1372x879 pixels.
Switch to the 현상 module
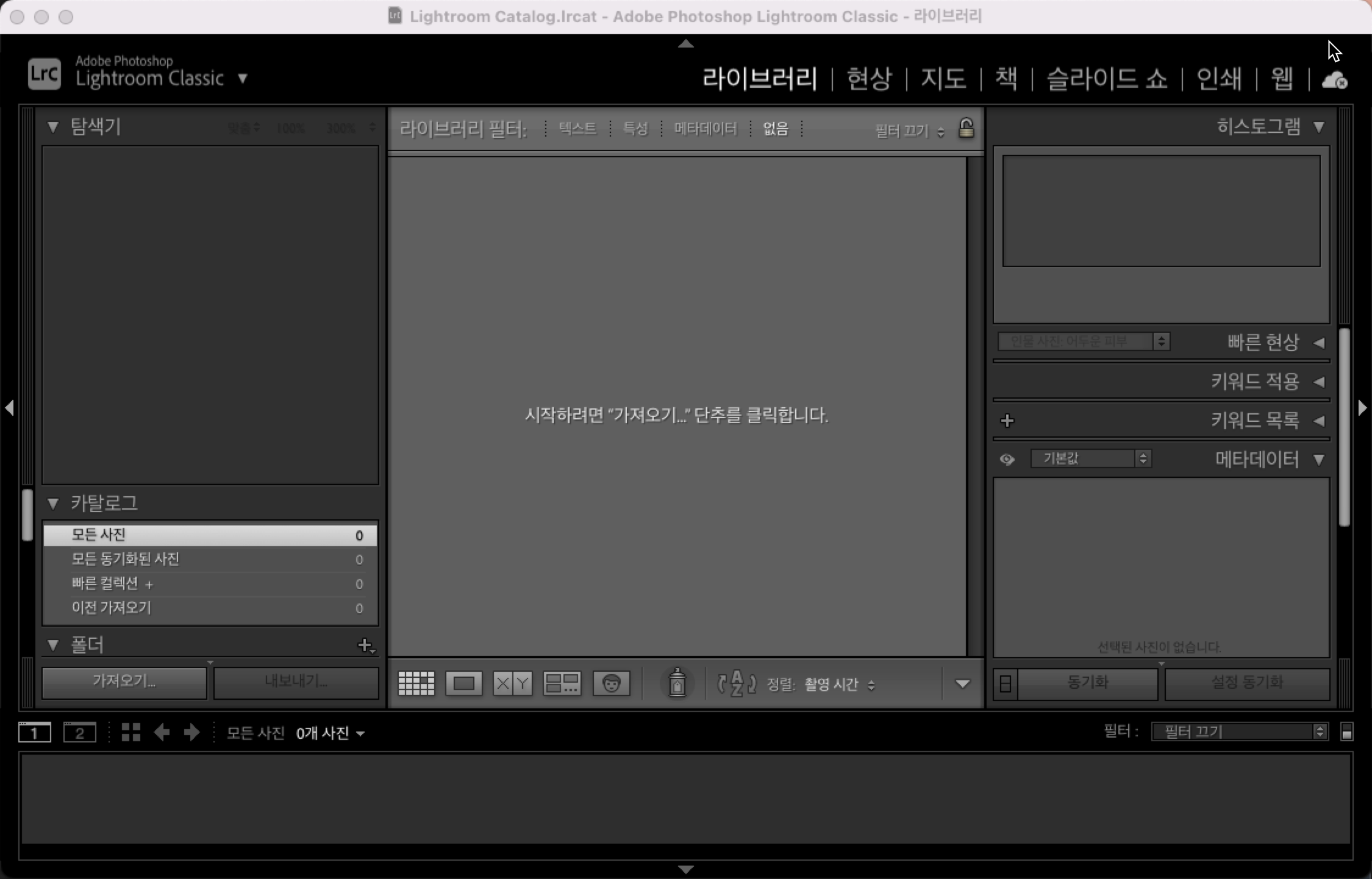[868, 79]
